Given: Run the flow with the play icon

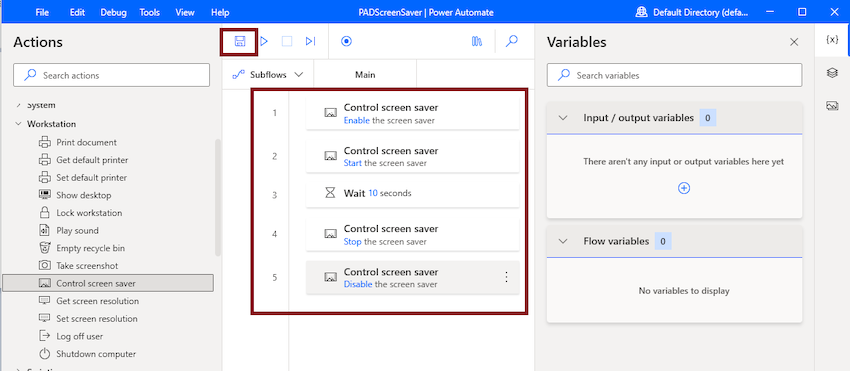Looking at the screenshot, I should coord(264,41).
